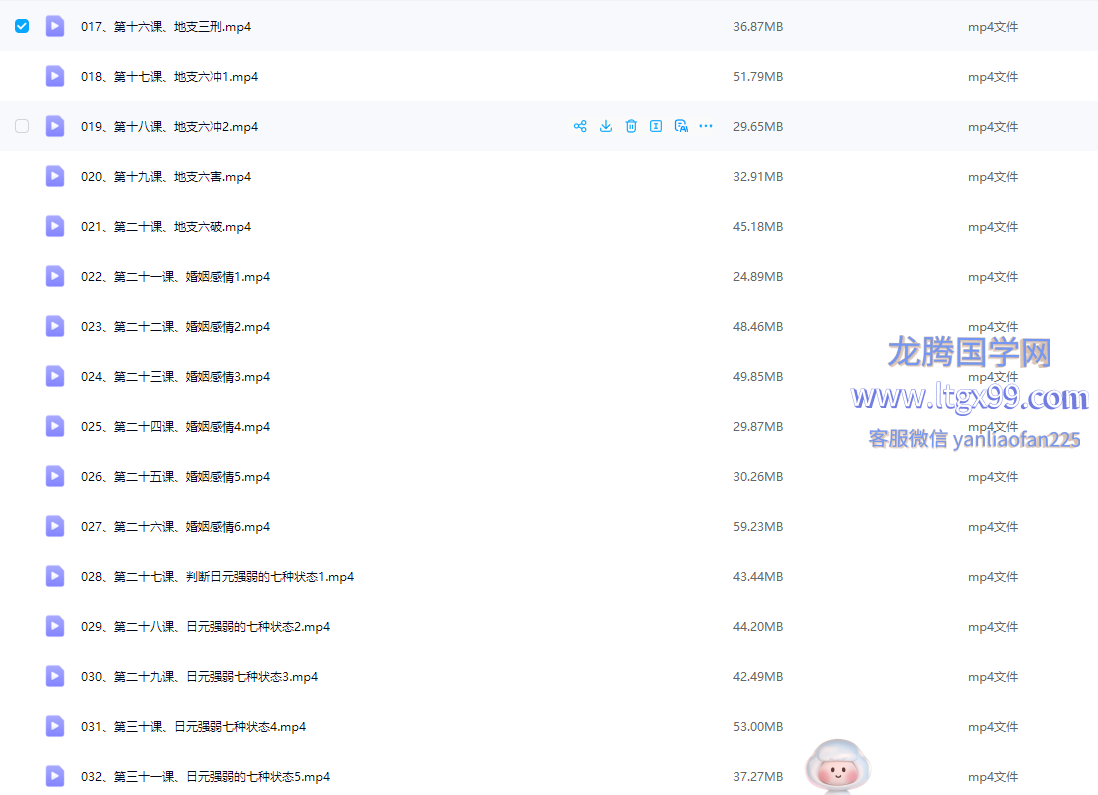
Task: Open file 022、第二十一课、婚姻感情1.mp4
Action: click(x=175, y=277)
